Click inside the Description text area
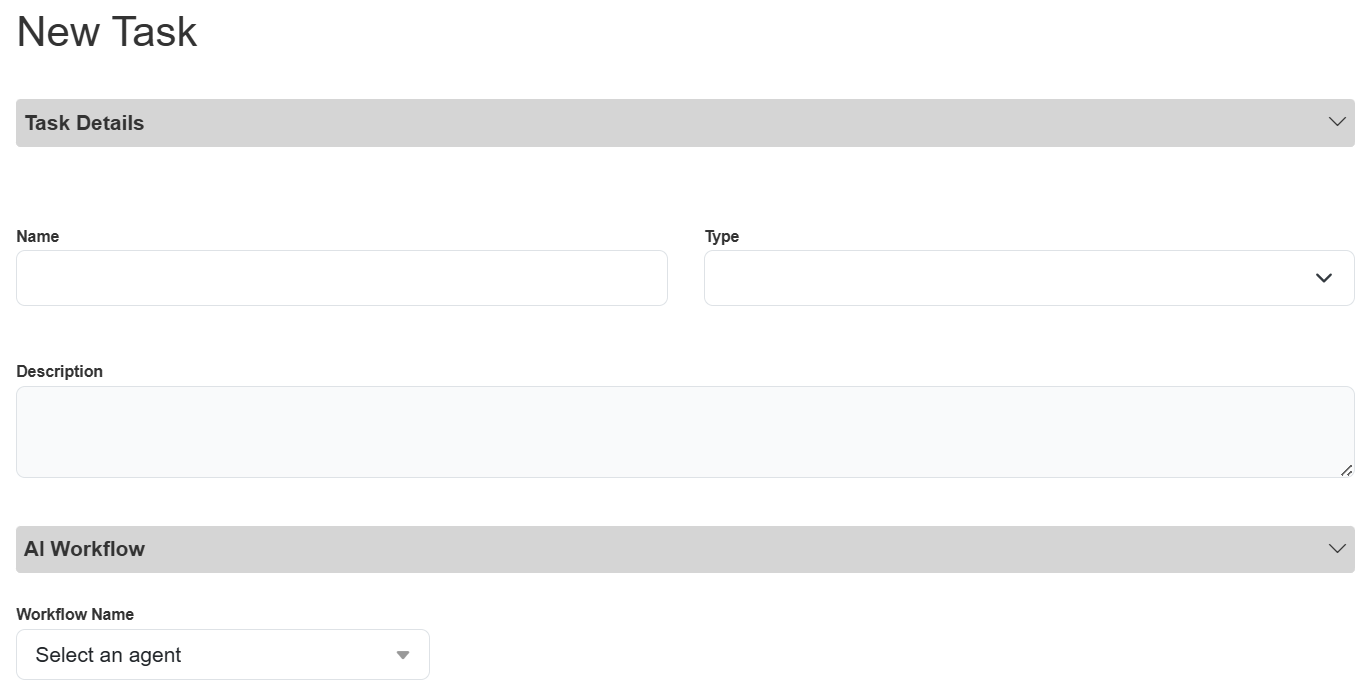The image size is (1372, 695). click(685, 432)
